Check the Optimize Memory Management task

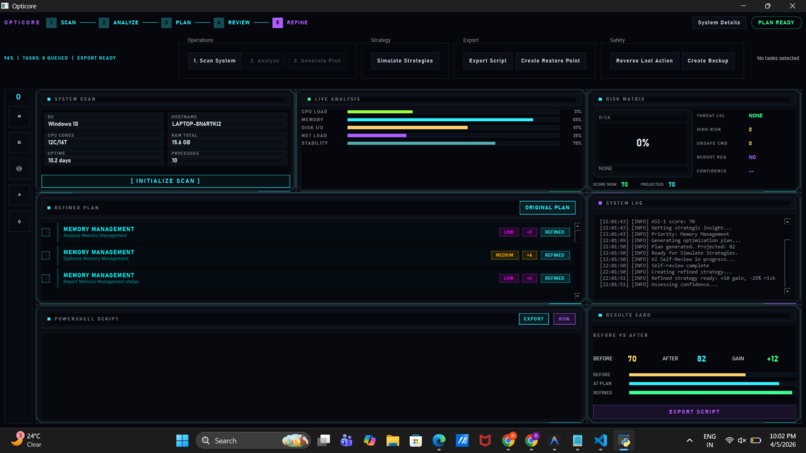(46, 256)
